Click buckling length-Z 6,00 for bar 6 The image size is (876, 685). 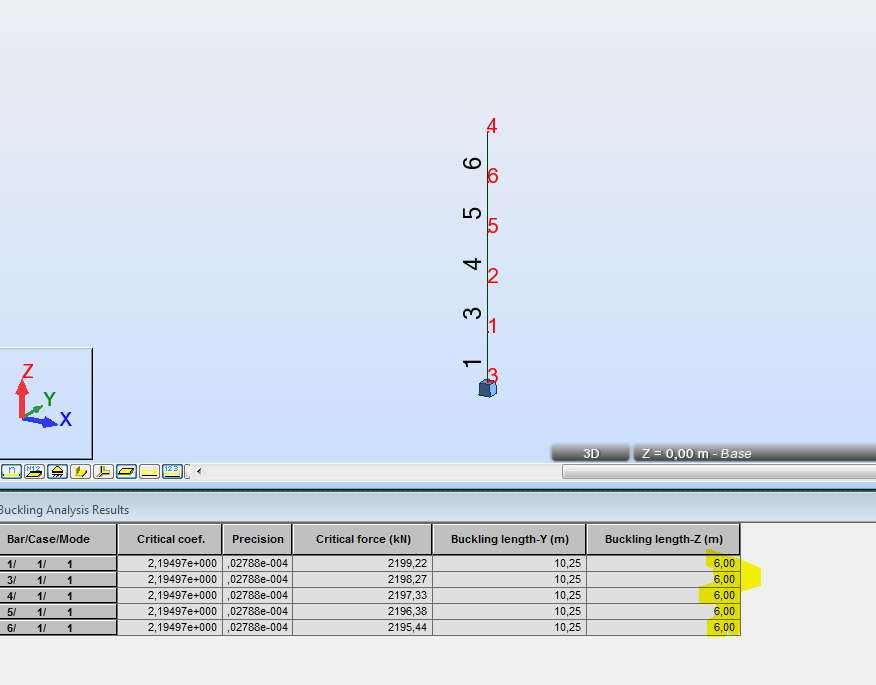tap(664, 627)
